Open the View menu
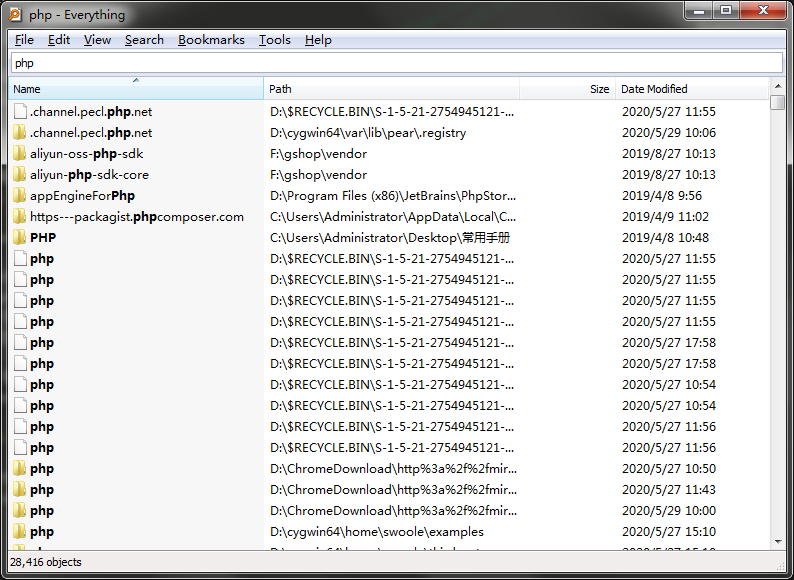 click(97, 40)
